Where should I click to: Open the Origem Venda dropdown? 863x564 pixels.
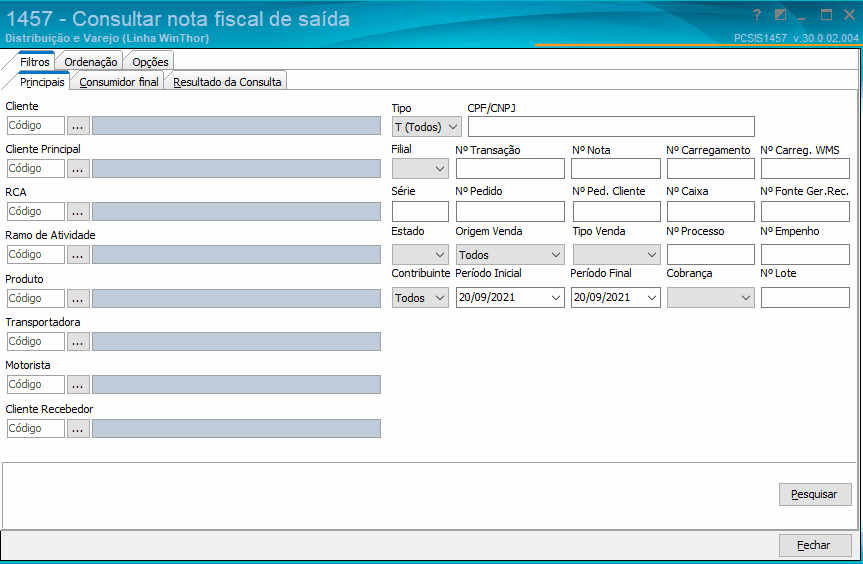(510, 254)
